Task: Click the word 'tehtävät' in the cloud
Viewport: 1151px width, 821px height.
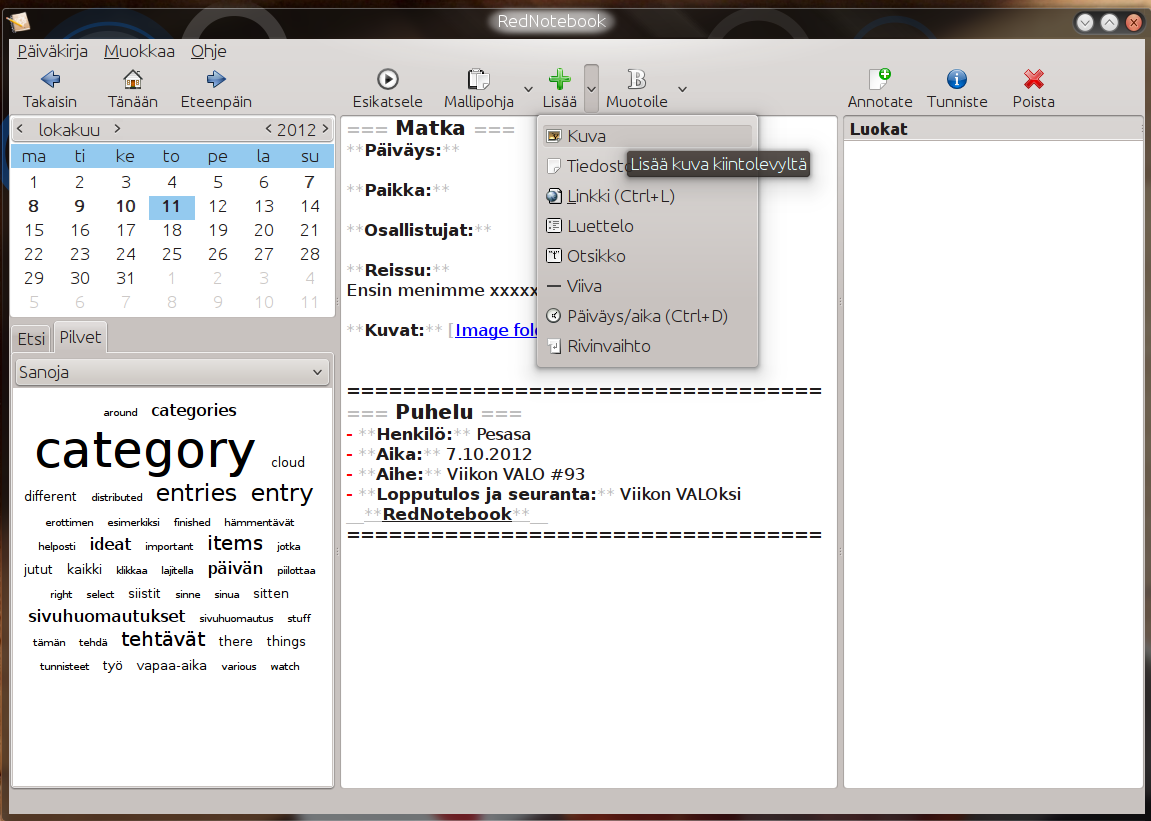Action: pos(163,640)
